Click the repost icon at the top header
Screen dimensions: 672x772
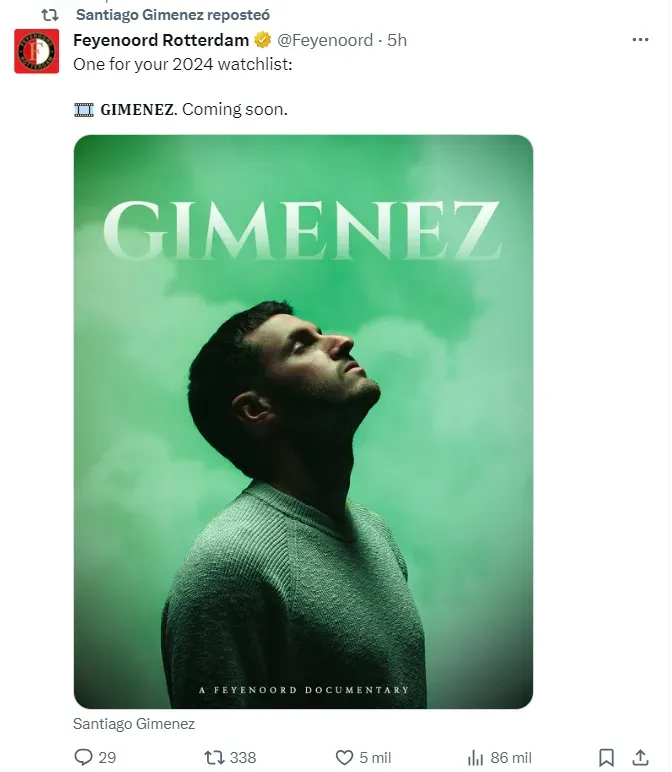[50, 15]
